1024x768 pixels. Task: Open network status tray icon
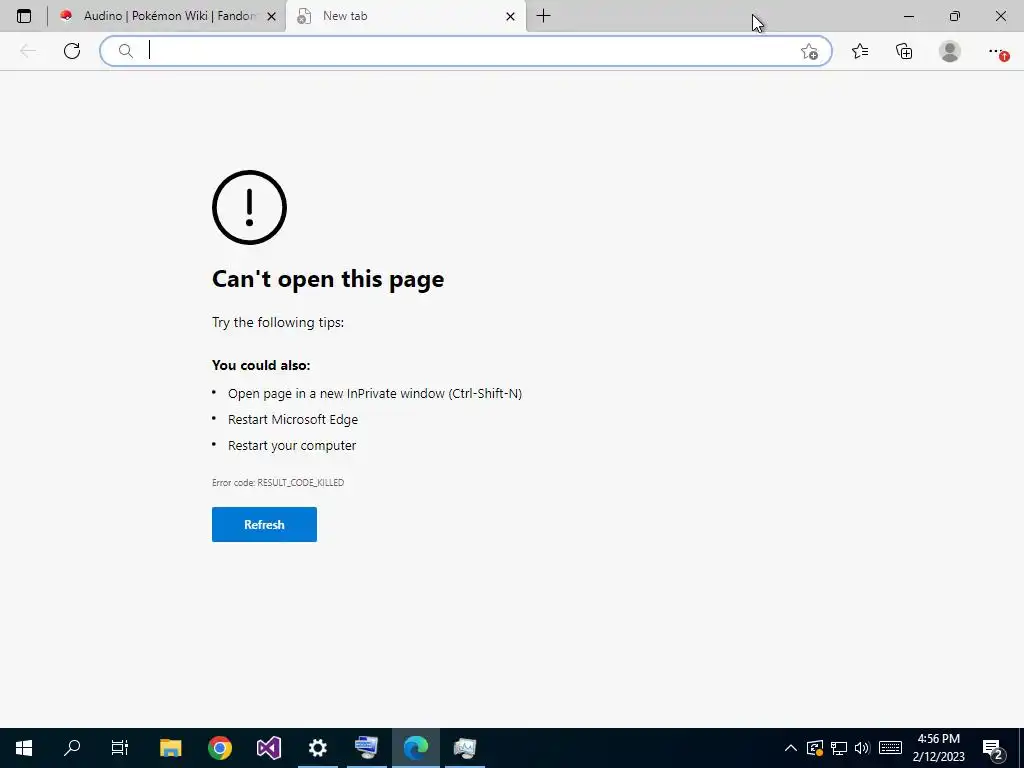click(839, 748)
